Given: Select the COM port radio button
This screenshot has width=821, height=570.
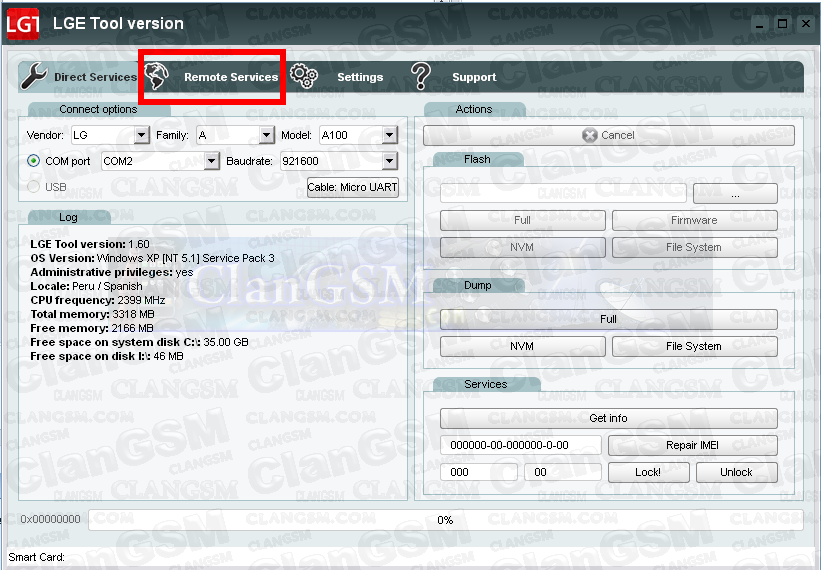Looking at the screenshot, I should (34, 161).
